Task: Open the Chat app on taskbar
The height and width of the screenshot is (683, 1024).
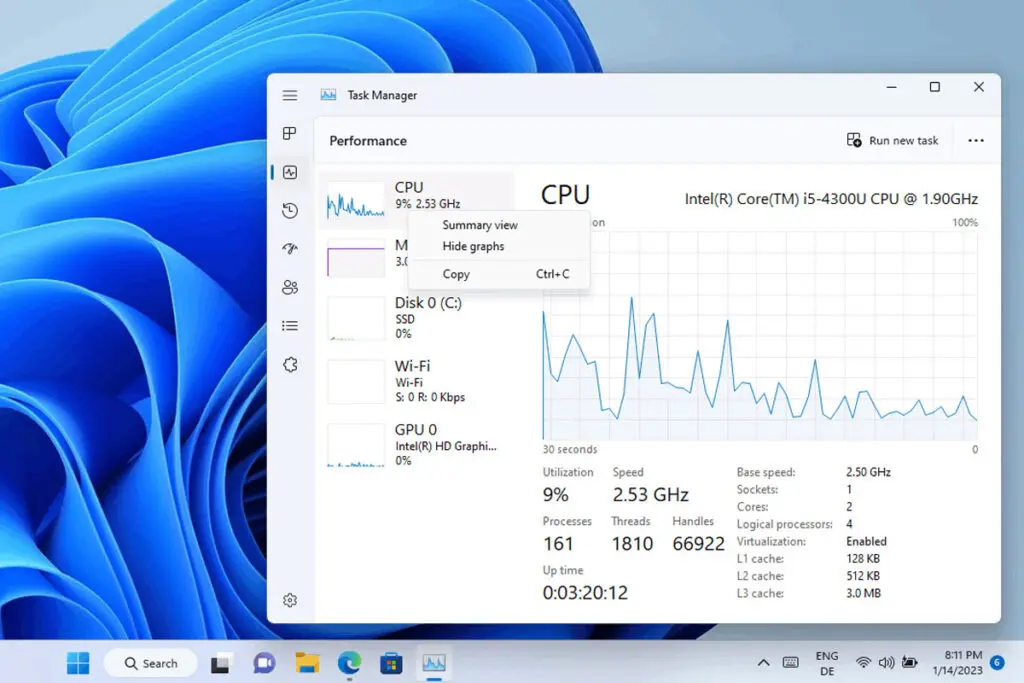Action: pyautogui.click(x=264, y=663)
